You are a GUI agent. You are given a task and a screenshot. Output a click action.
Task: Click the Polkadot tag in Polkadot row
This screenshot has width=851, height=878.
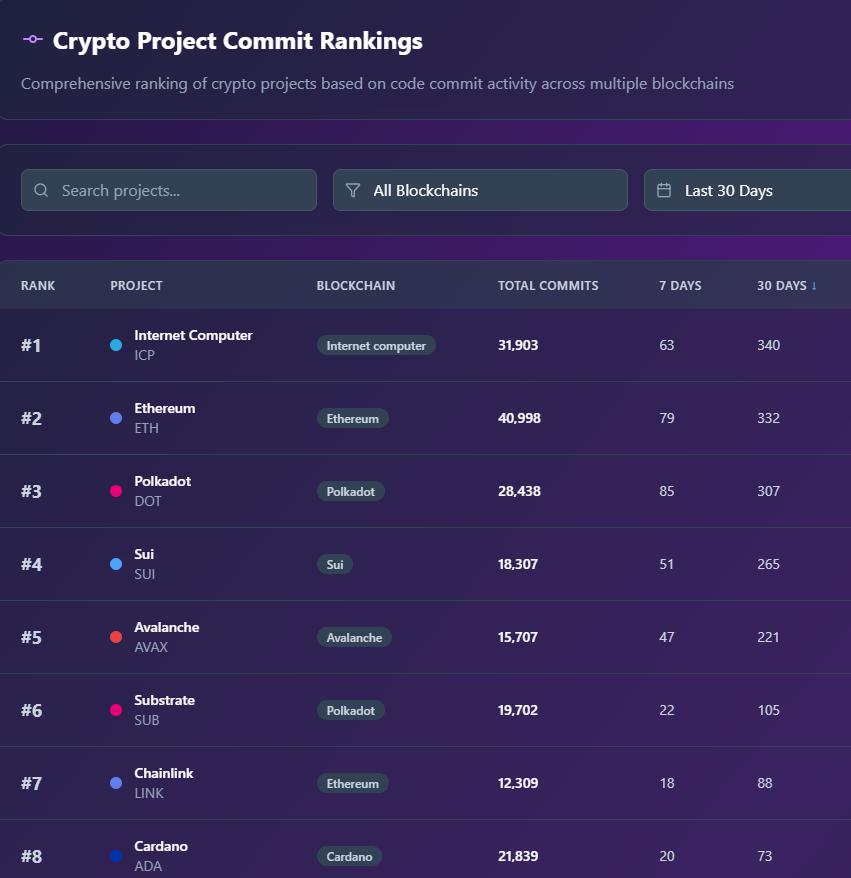coord(350,492)
